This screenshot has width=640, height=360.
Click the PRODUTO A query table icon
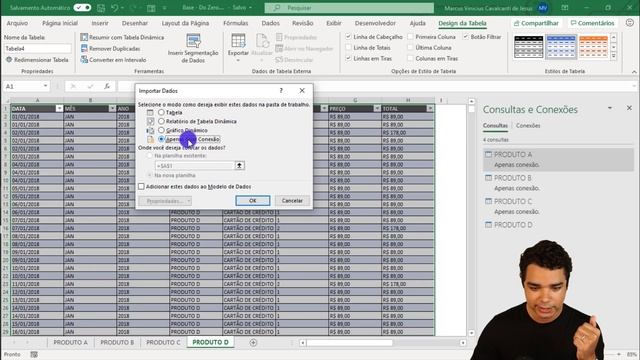488,154
